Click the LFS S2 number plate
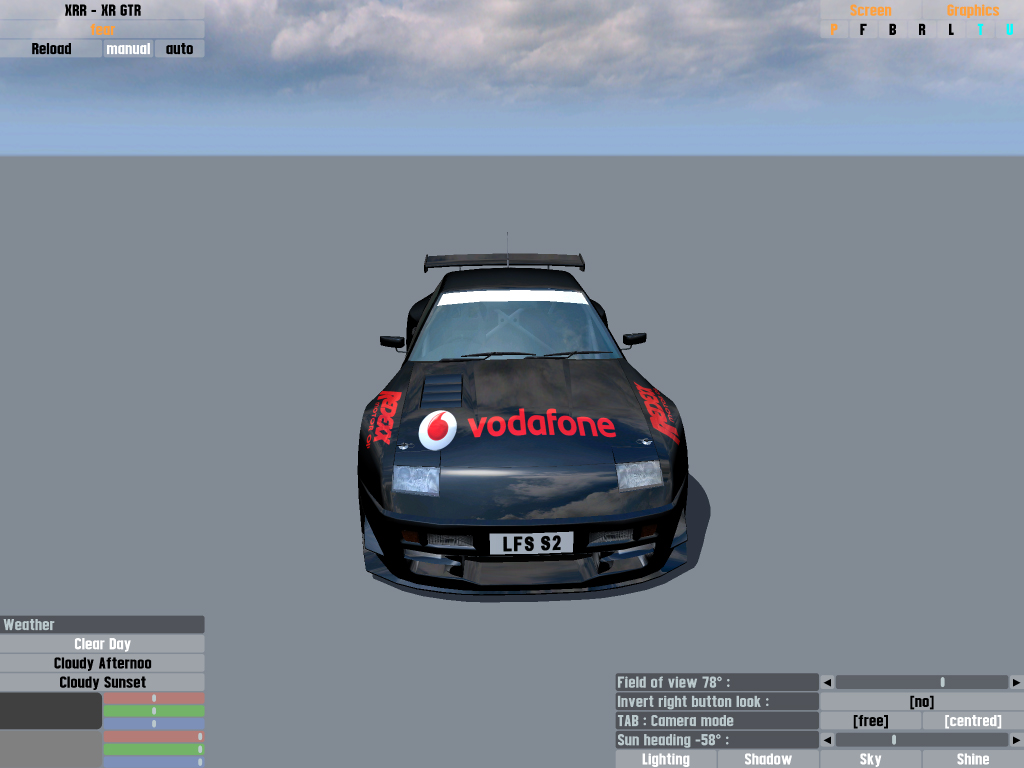The image size is (1024, 768). (532, 543)
